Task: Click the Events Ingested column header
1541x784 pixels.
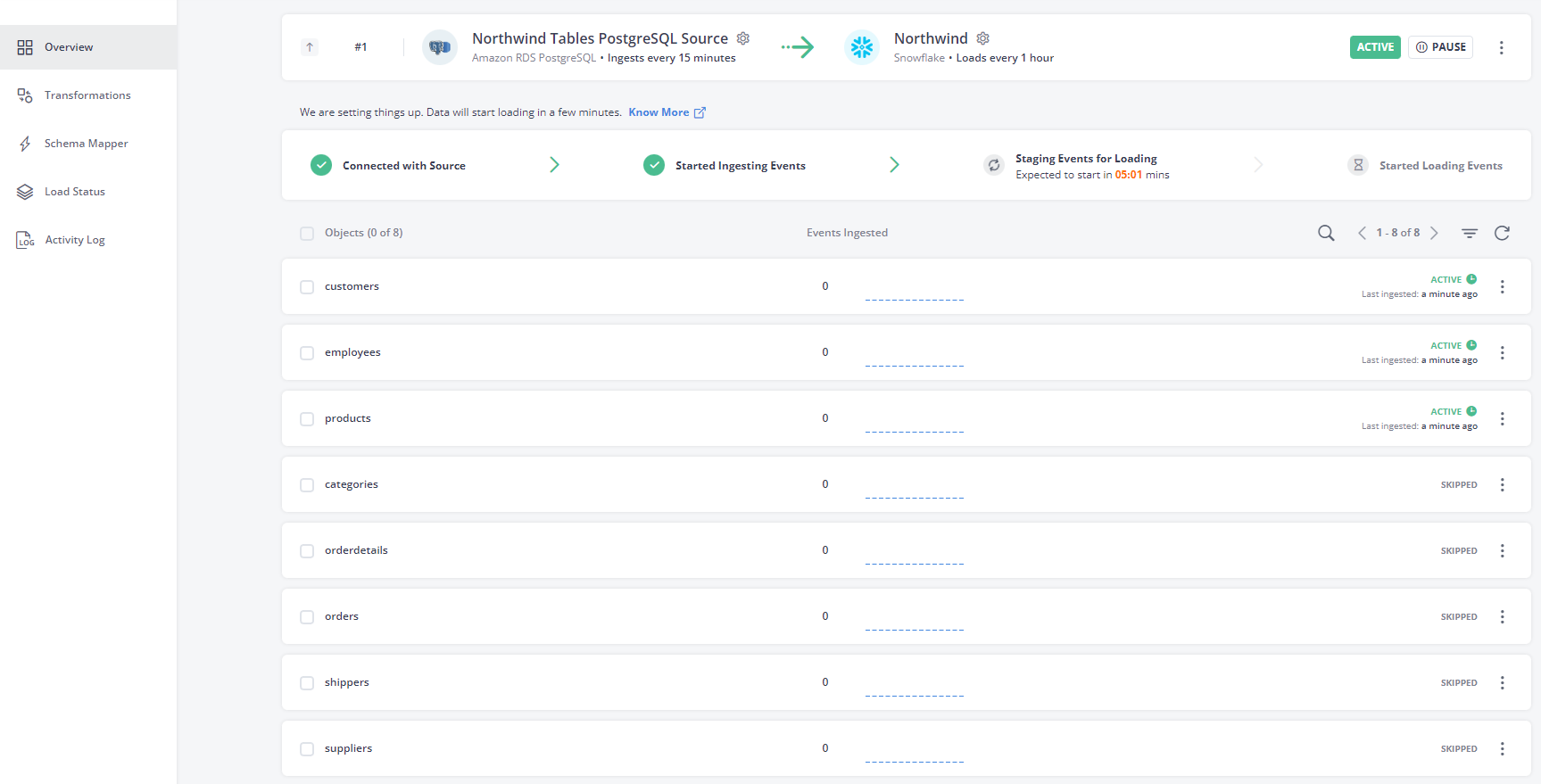Action: 847,233
